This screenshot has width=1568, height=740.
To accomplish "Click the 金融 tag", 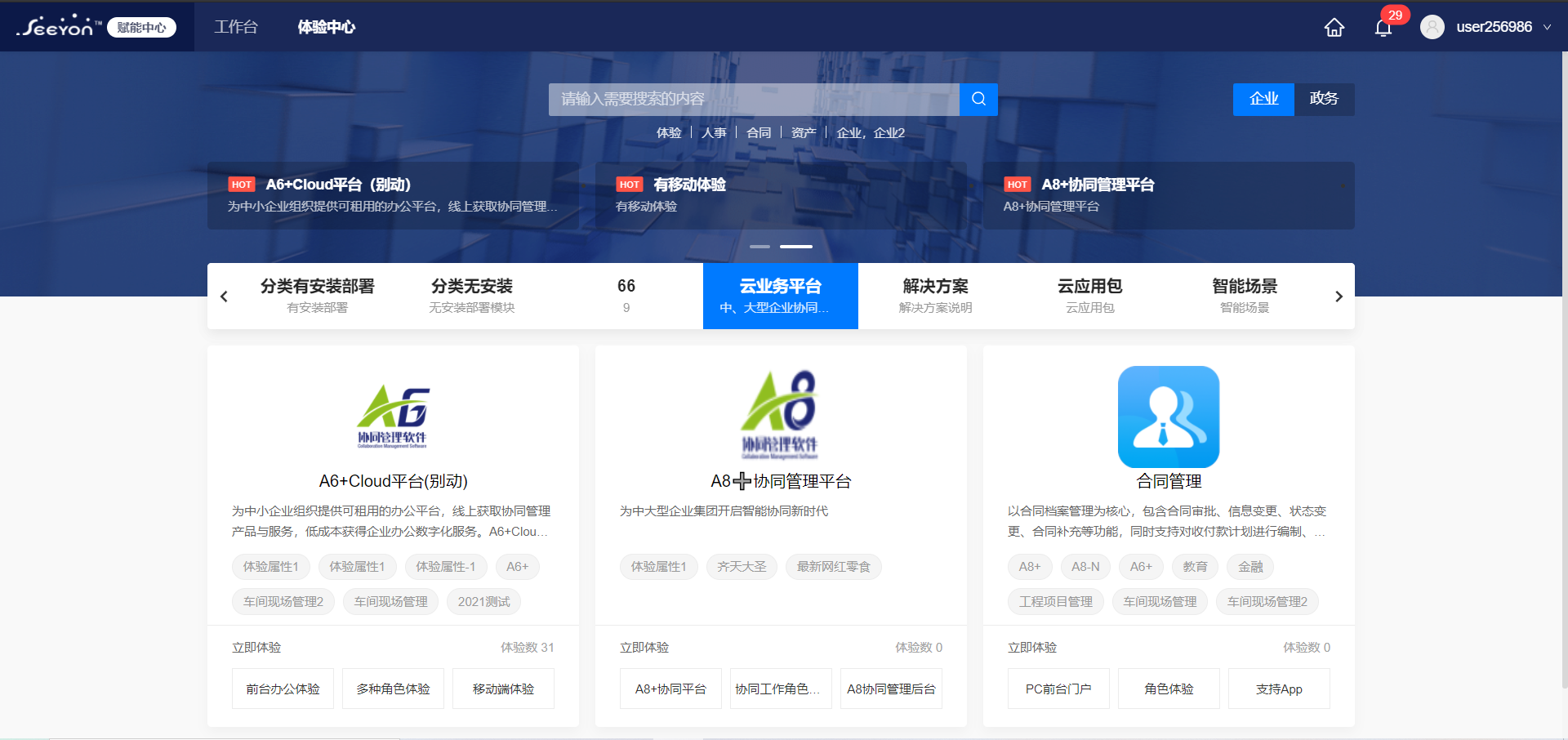I will [x=1250, y=567].
